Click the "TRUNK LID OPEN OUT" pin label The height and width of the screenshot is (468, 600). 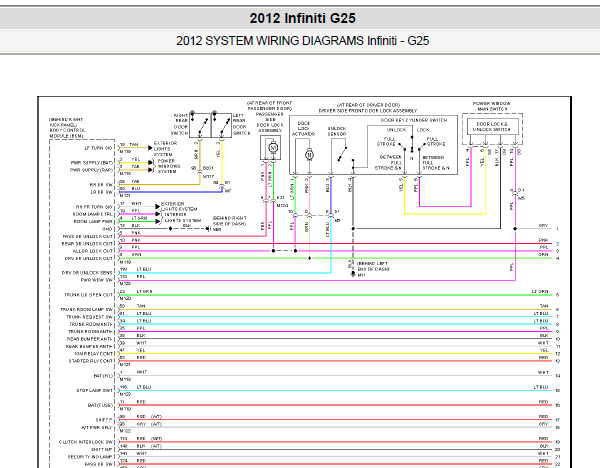(x=88, y=295)
